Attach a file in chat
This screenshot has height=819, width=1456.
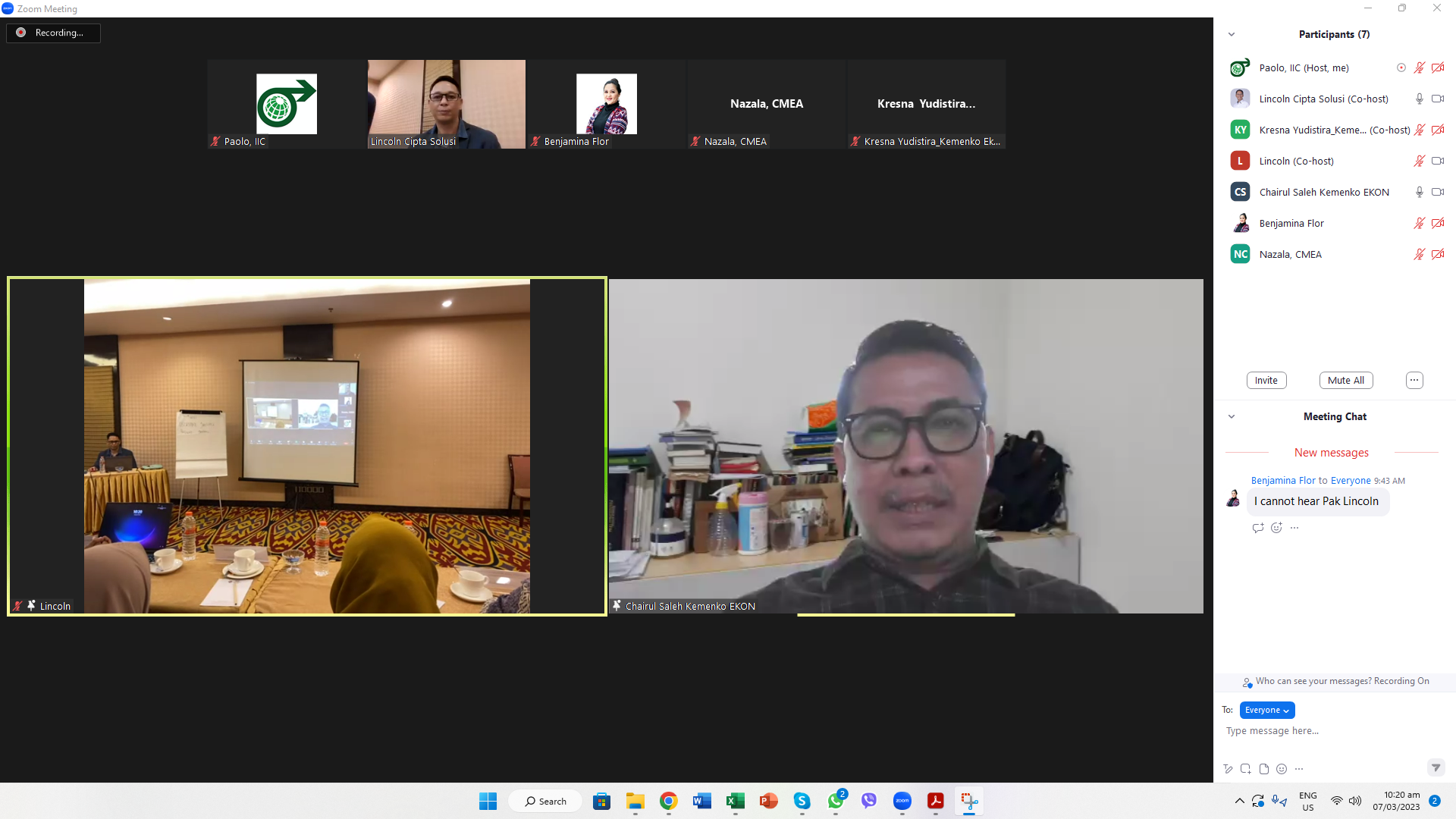1264,769
